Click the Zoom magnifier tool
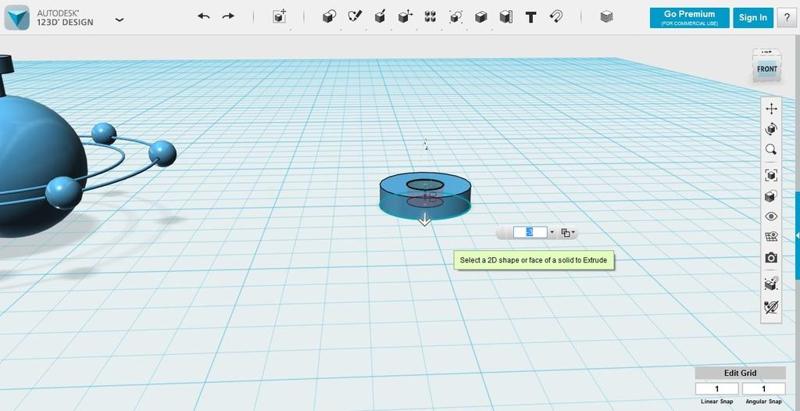Screen dimensions: 800x411 [771, 150]
